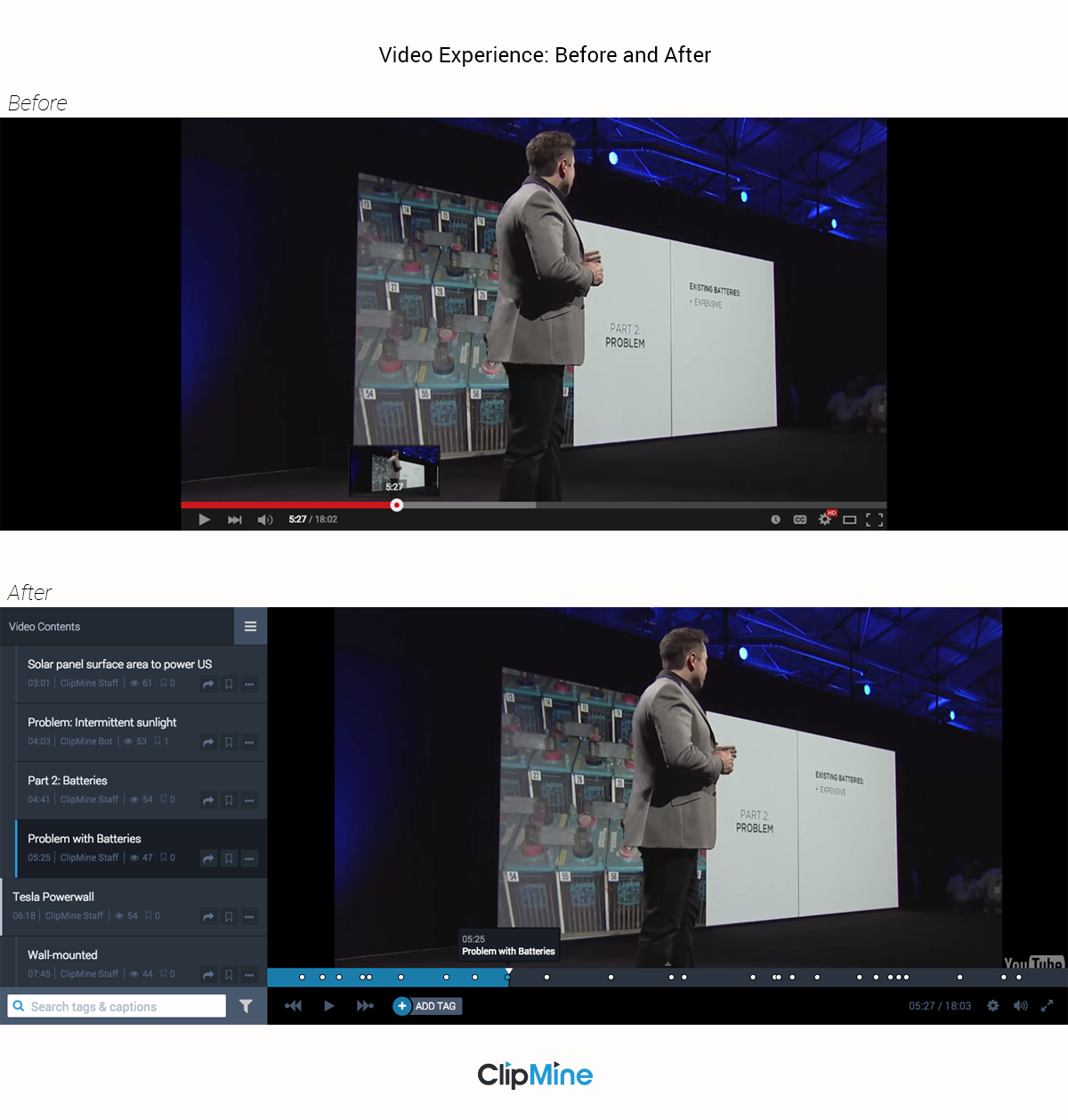This screenshot has width=1068, height=1120.
Task: Click the ADD TAG button
Action: pyautogui.click(x=427, y=1006)
